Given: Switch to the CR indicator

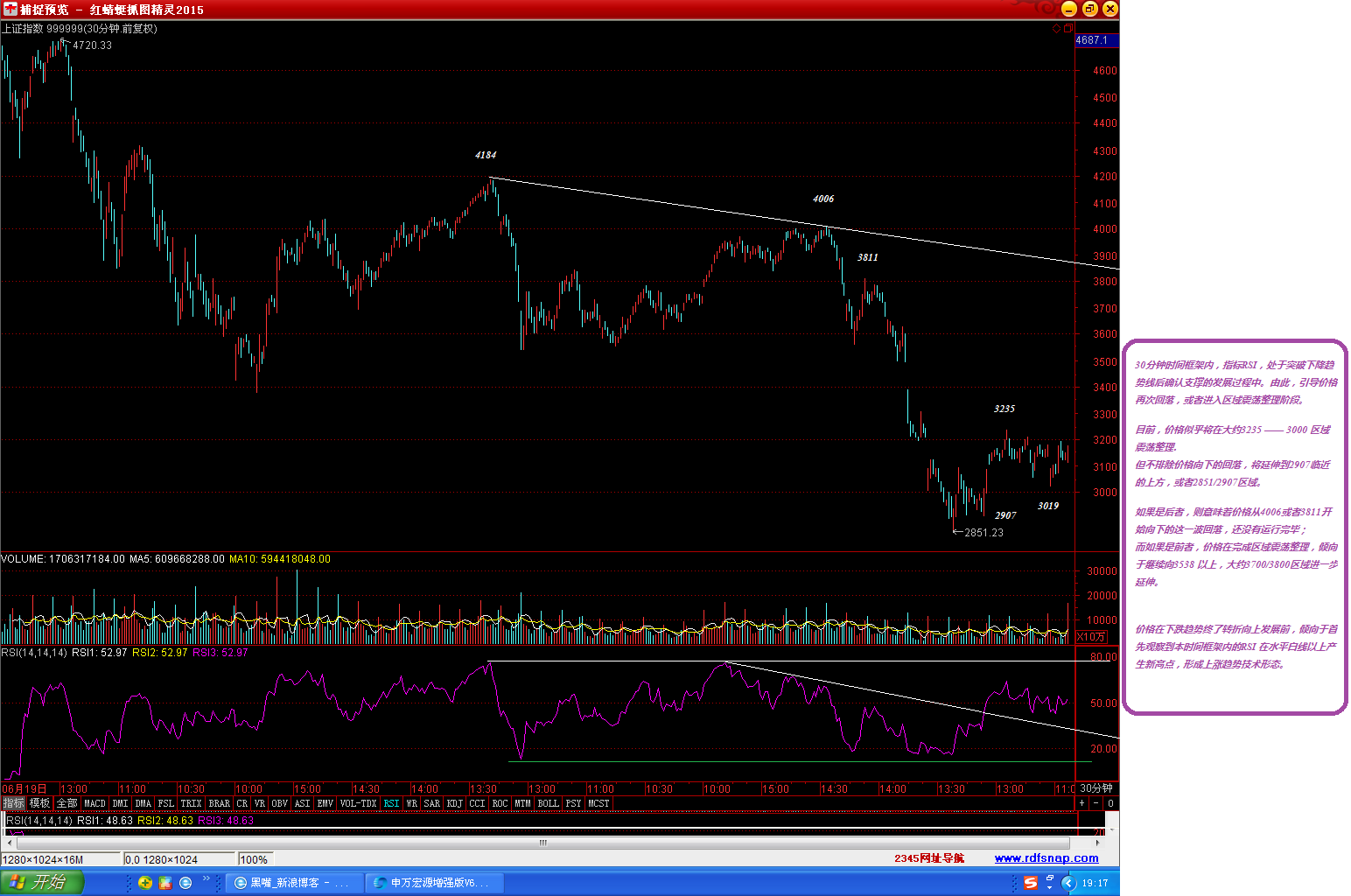Looking at the screenshot, I should [242, 803].
